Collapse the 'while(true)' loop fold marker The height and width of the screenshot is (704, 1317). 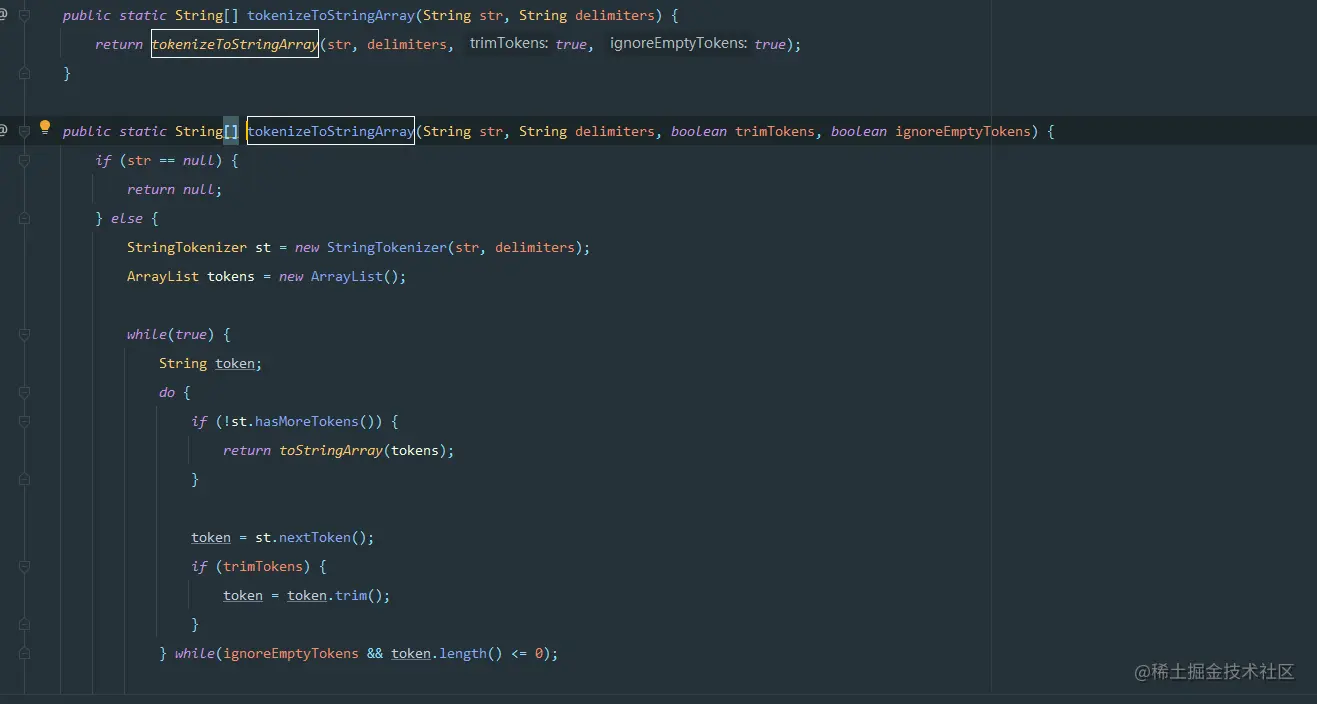click(24, 334)
